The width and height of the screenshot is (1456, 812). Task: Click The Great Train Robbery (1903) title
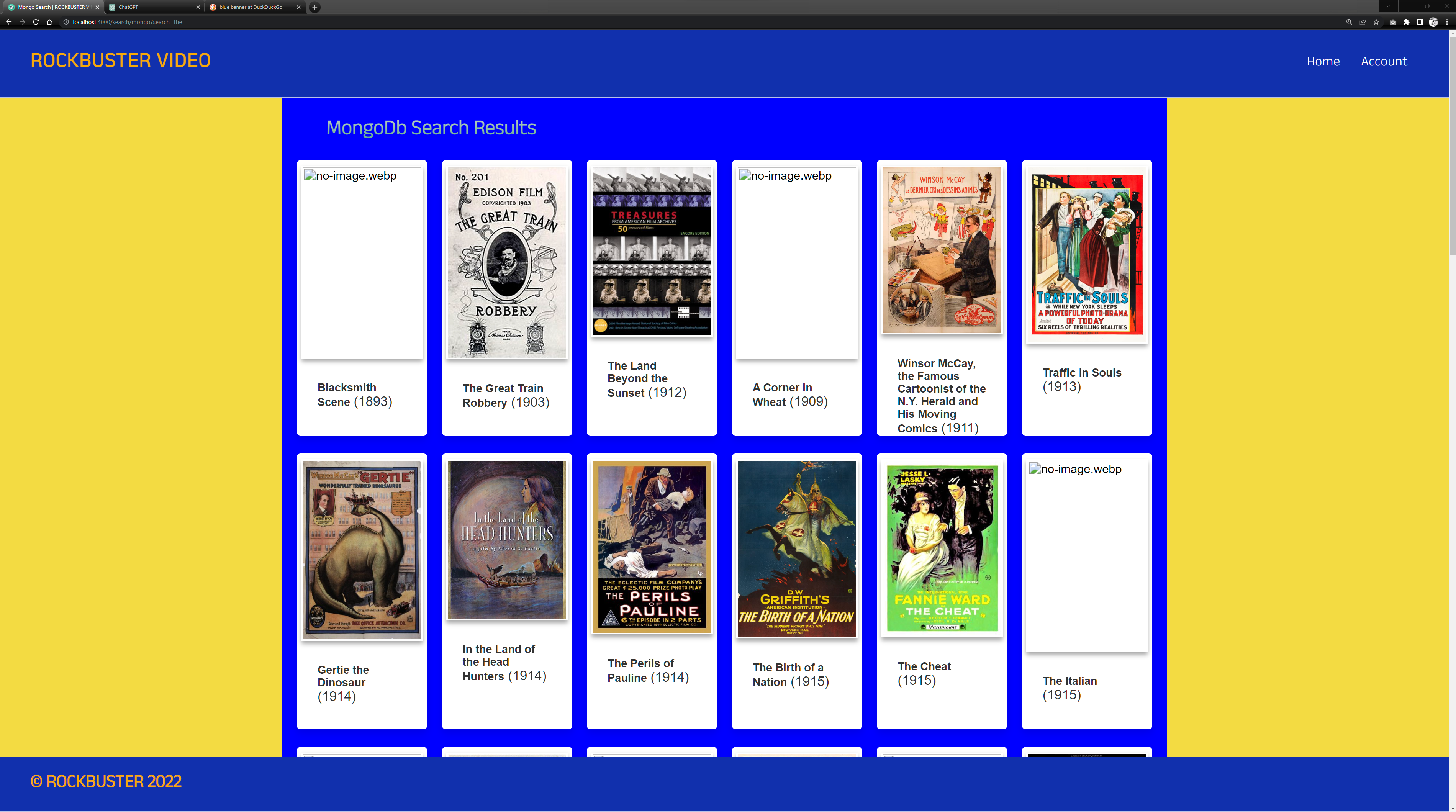tap(506, 395)
